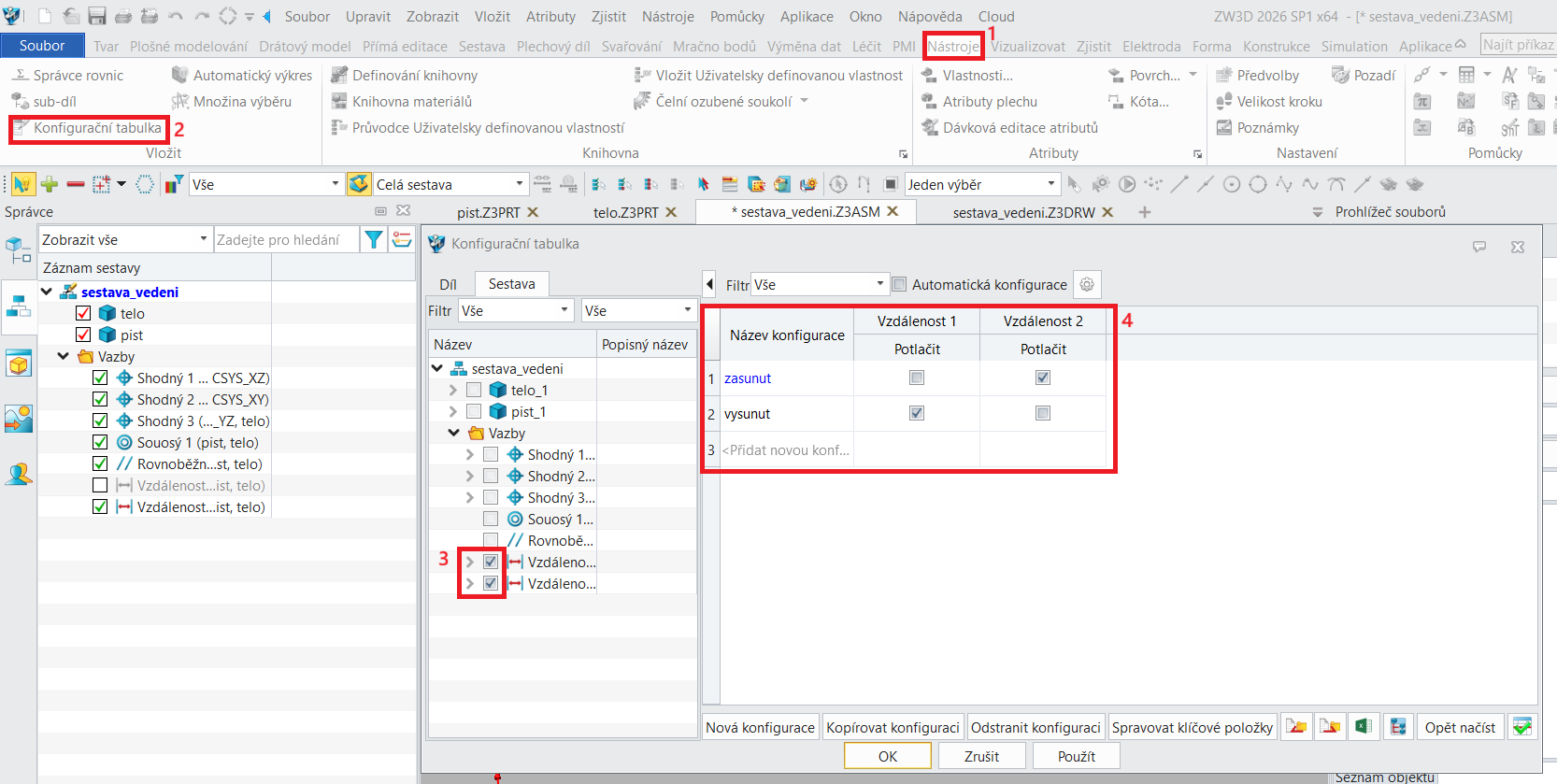The height and width of the screenshot is (784, 1557).
Task: Open Konfigurační tabulka tool in ribbon
Action: (x=89, y=128)
